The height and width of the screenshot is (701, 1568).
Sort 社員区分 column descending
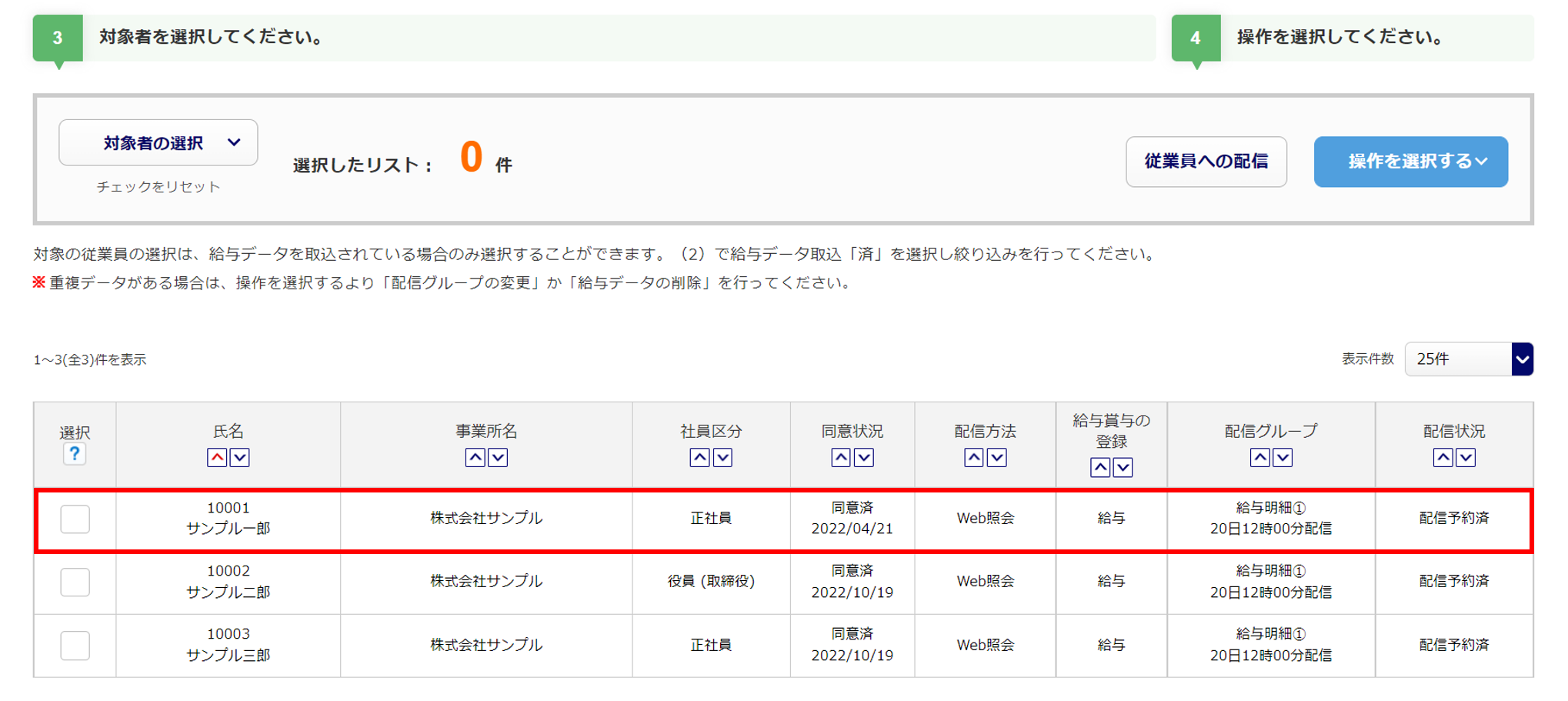pos(722,458)
